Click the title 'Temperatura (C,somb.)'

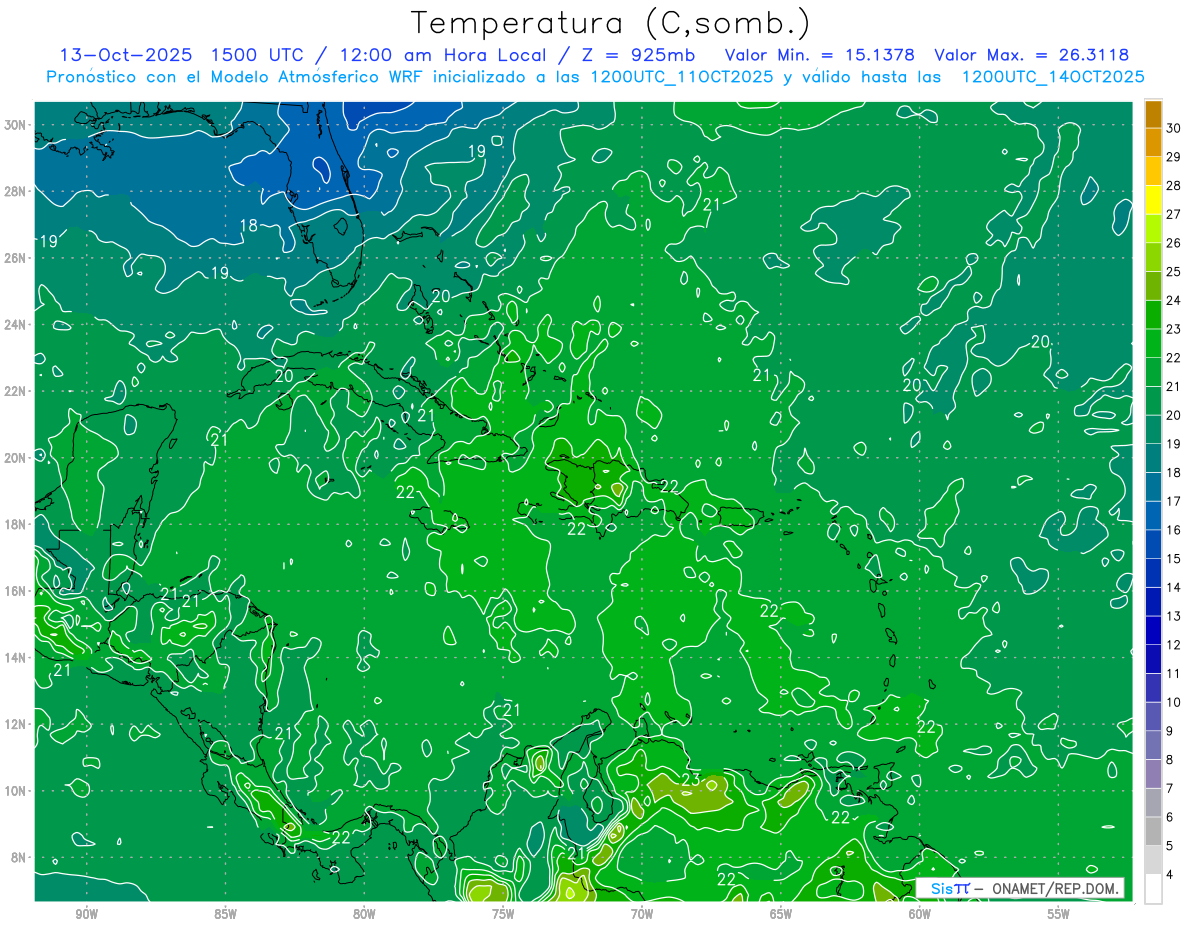[611, 23]
